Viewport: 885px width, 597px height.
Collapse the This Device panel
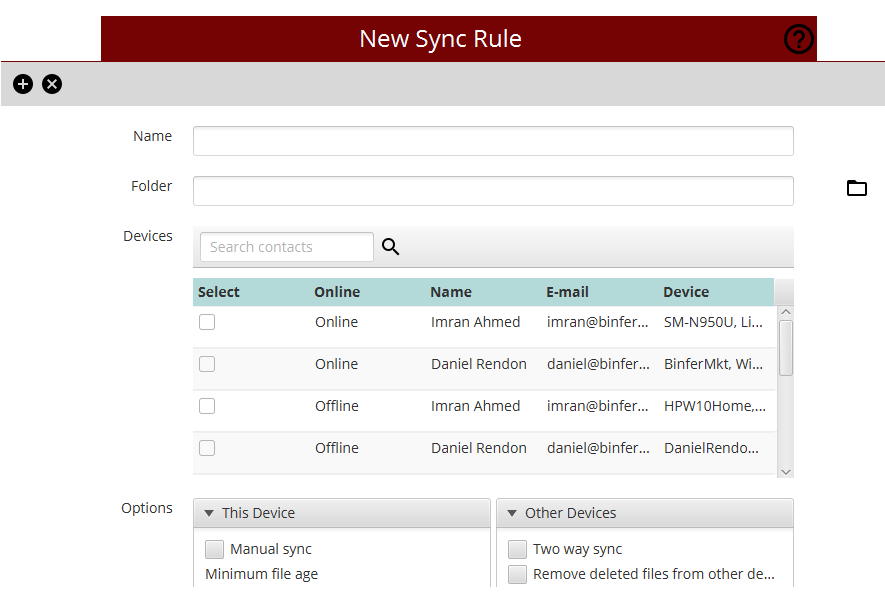[x=209, y=513]
